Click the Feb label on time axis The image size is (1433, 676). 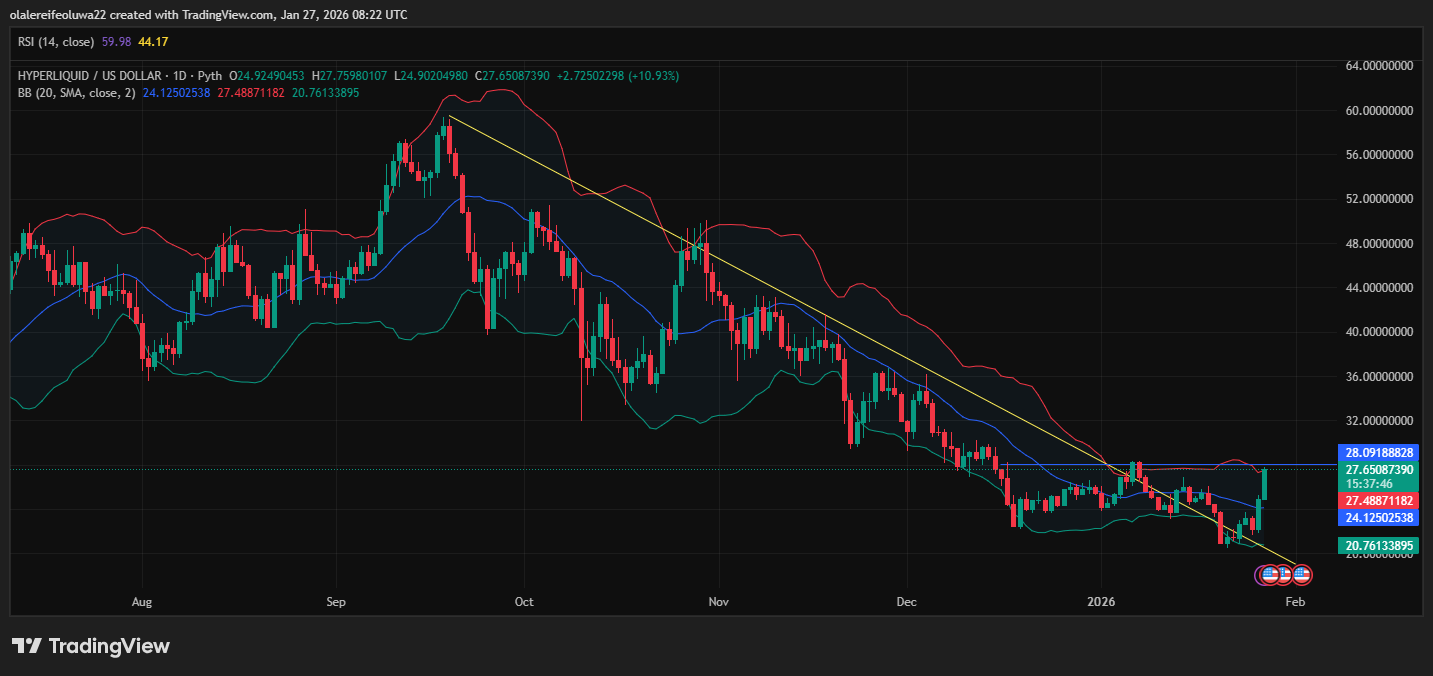pyautogui.click(x=1295, y=602)
